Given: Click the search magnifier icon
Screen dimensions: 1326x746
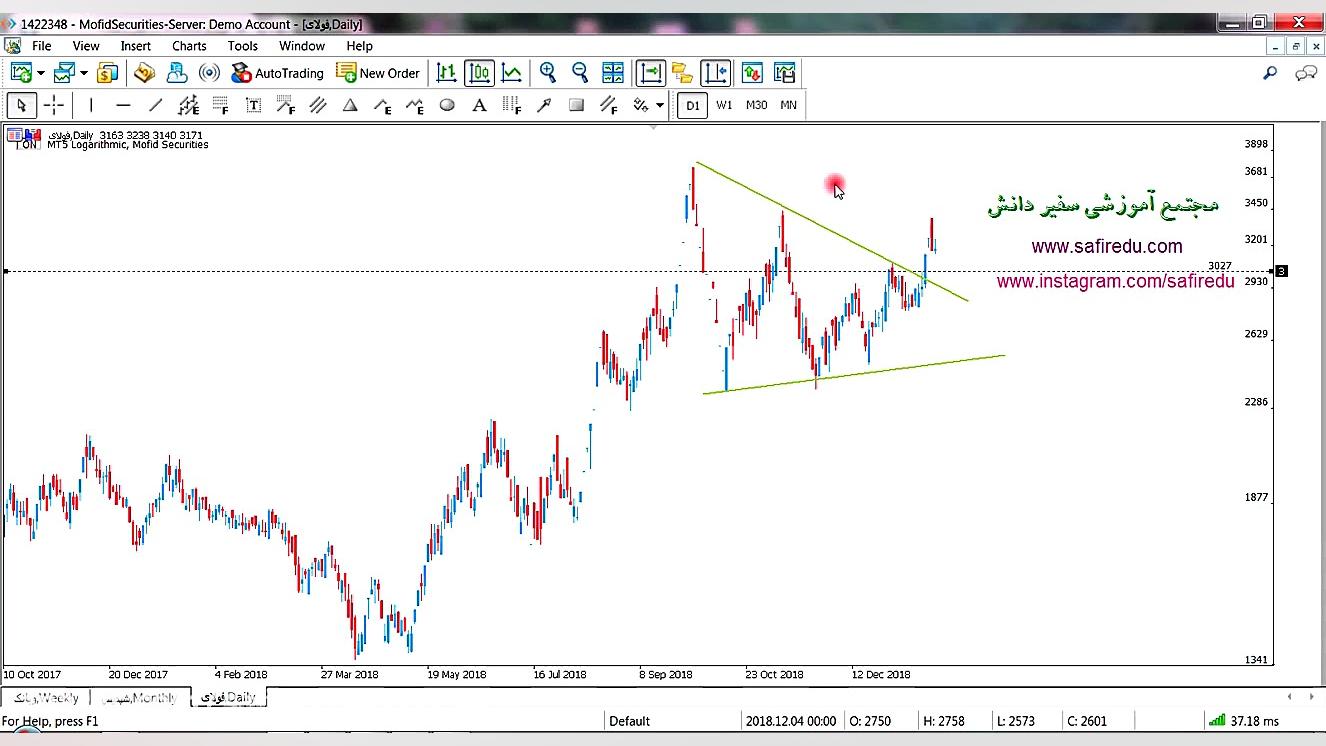Looking at the screenshot, I should click(1270, 73).
